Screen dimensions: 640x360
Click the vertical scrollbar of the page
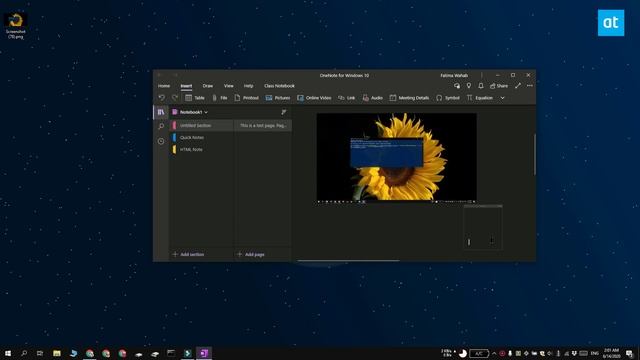pyautogui.click(x=534, y=155)
